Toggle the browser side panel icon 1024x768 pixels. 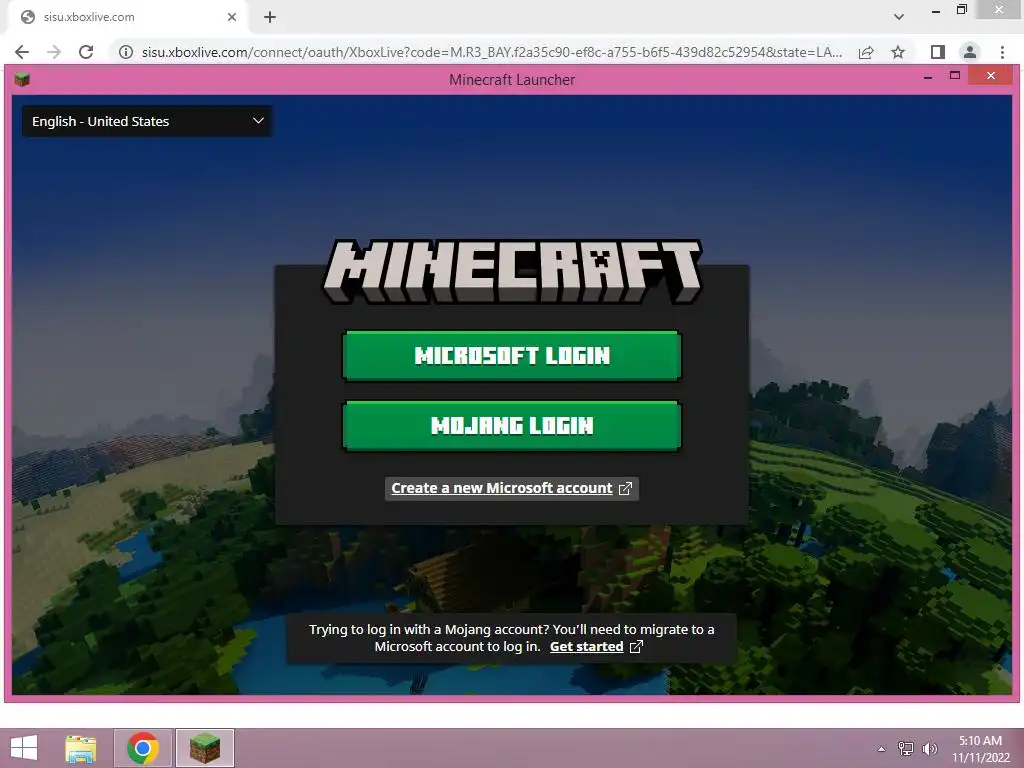coord(938,52)
